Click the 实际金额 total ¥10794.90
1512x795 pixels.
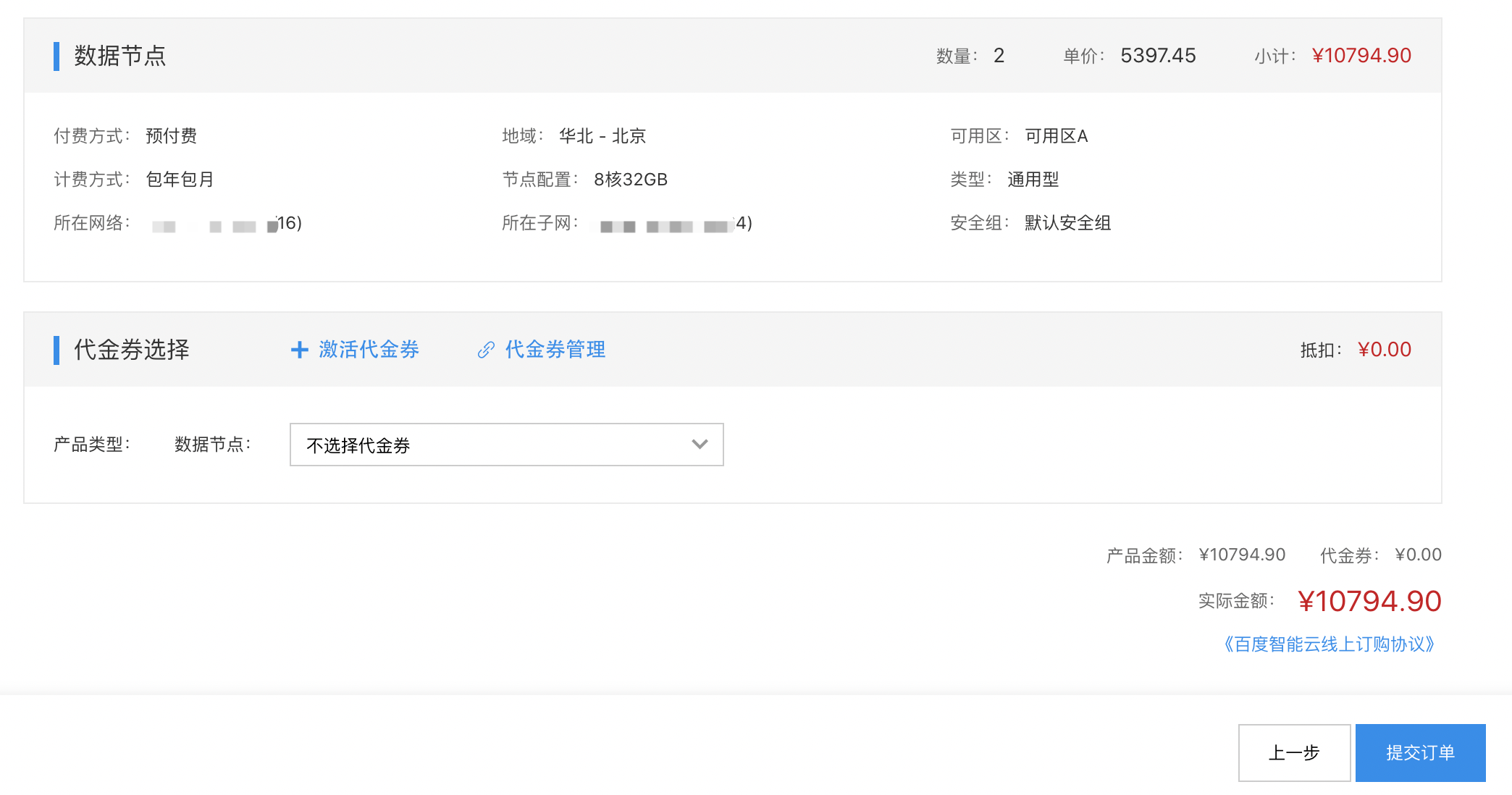tap(1369, 601)
